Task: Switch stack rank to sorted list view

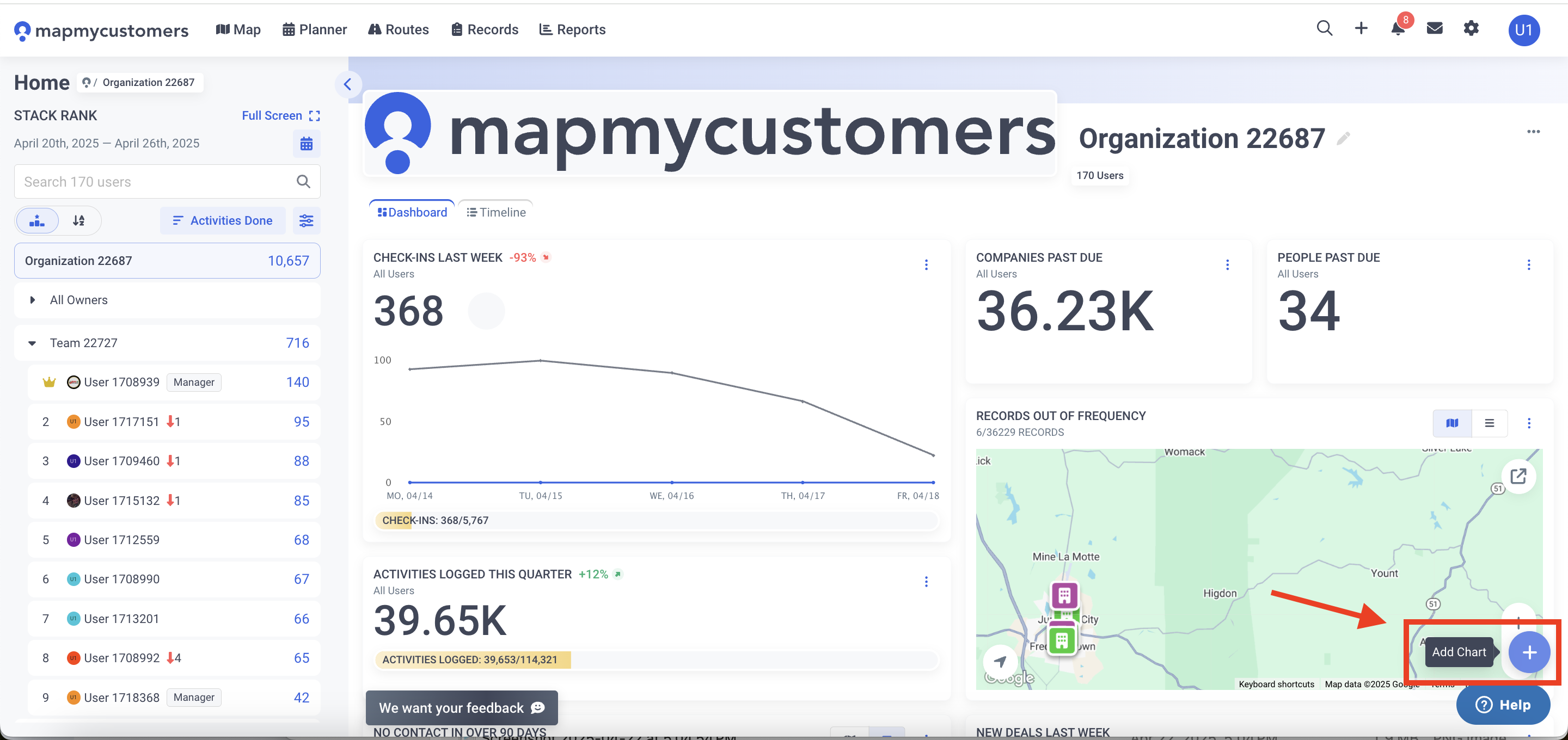Action: [78, 220]
